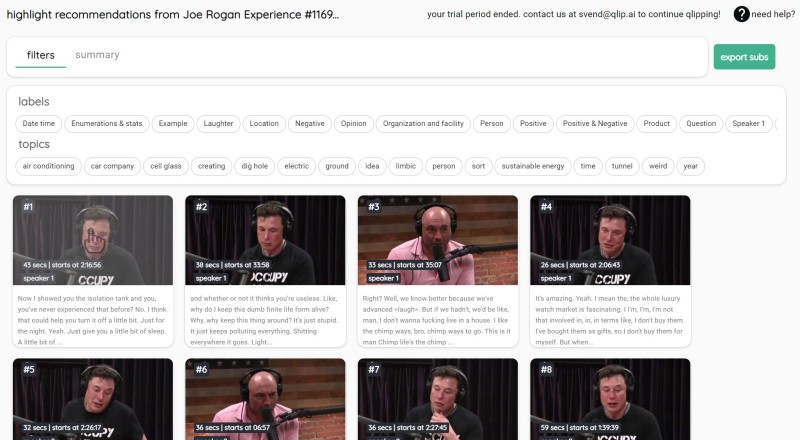Click the '38 secs | starts at 33:58' label
This screenshot has height=440, width=800.
[x=233, y=265]
